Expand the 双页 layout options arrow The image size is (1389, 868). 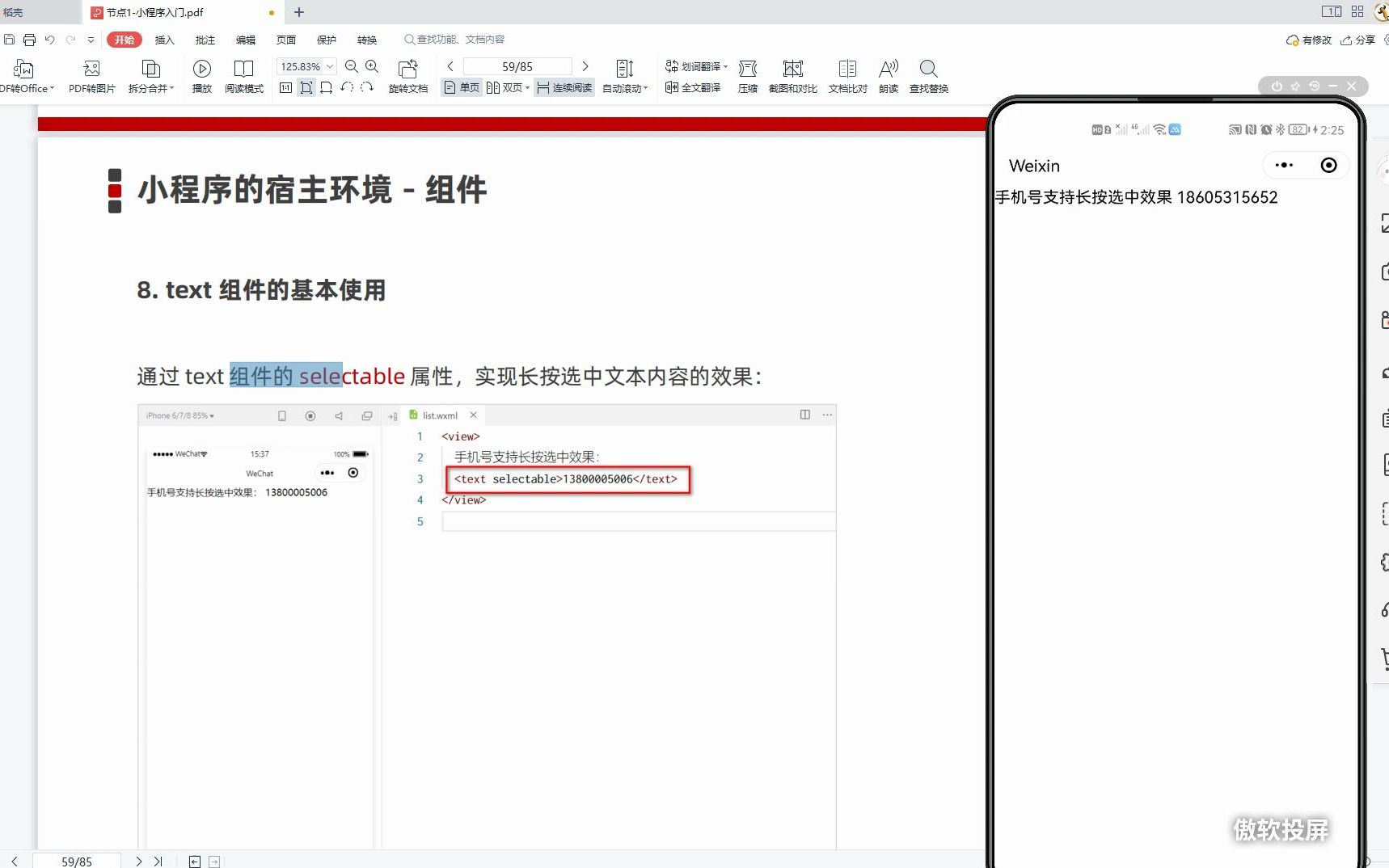pos(527,87)
